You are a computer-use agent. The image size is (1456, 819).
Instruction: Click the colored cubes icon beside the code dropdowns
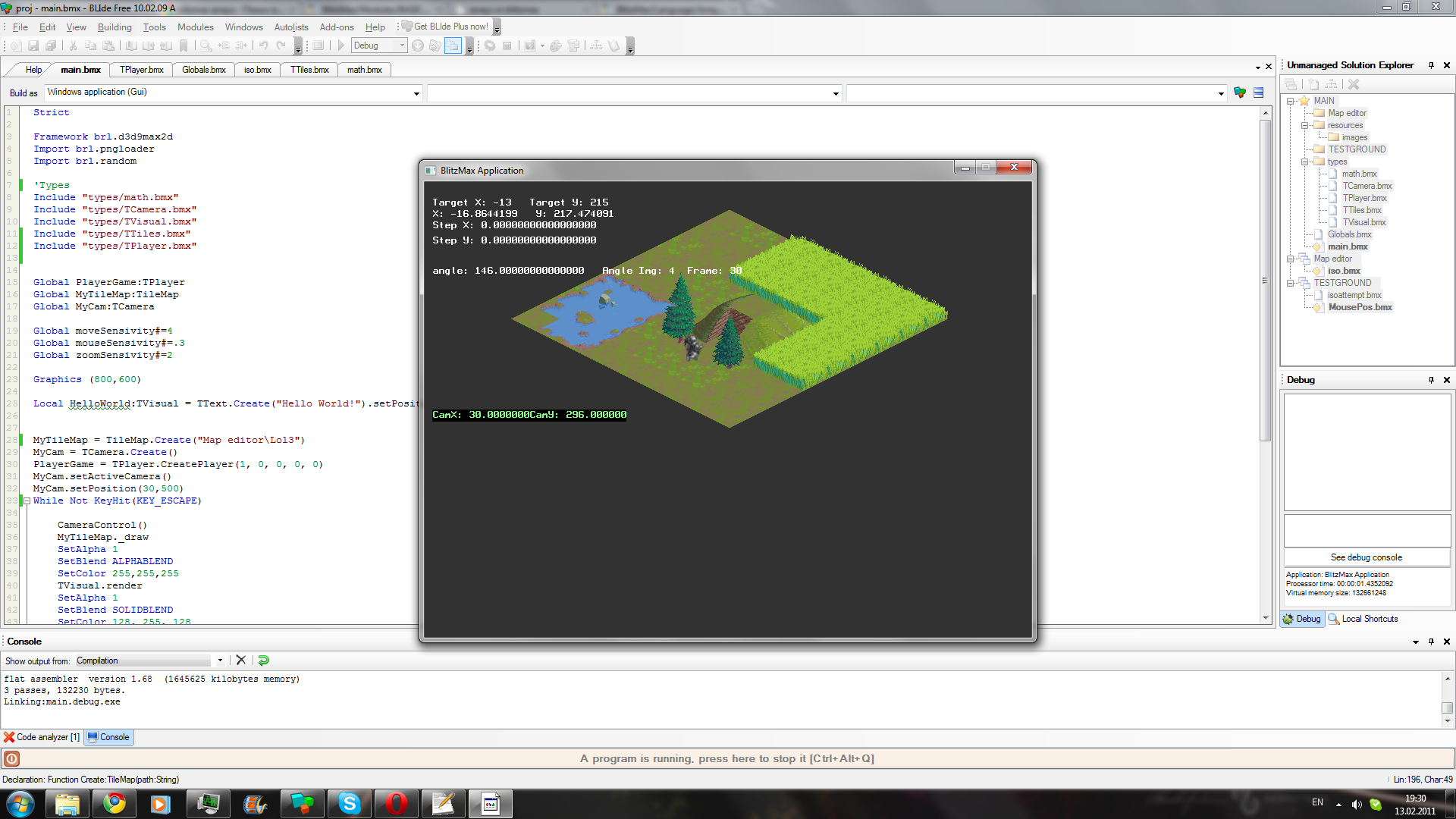1240,93
